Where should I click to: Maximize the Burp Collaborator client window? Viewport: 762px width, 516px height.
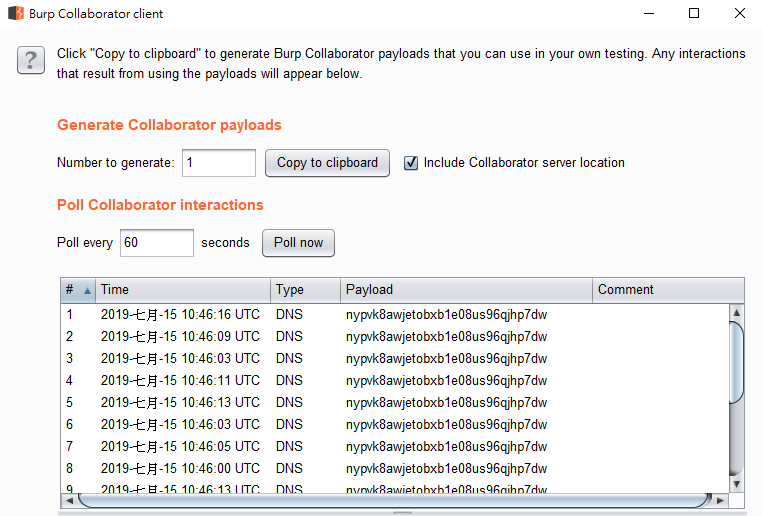[694, 14]
